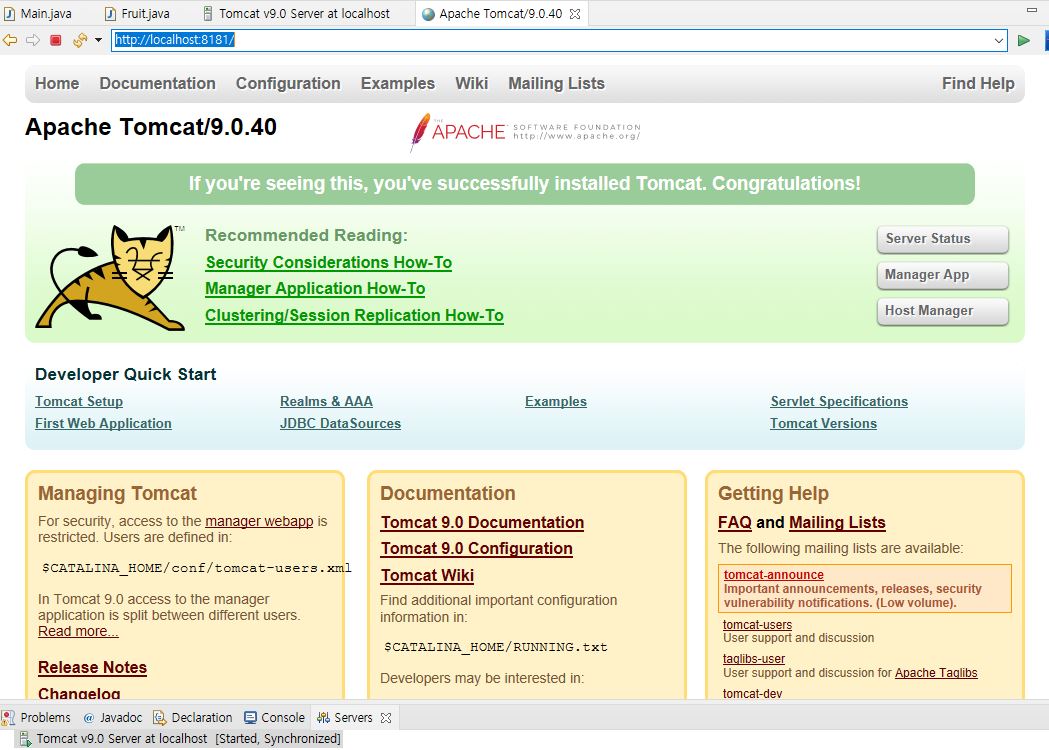This screenshot has height=750, width=1049.
Task: Open Configuration in Tomcat navigation bar
Action: pyautogui.click(x=288, y=84)
